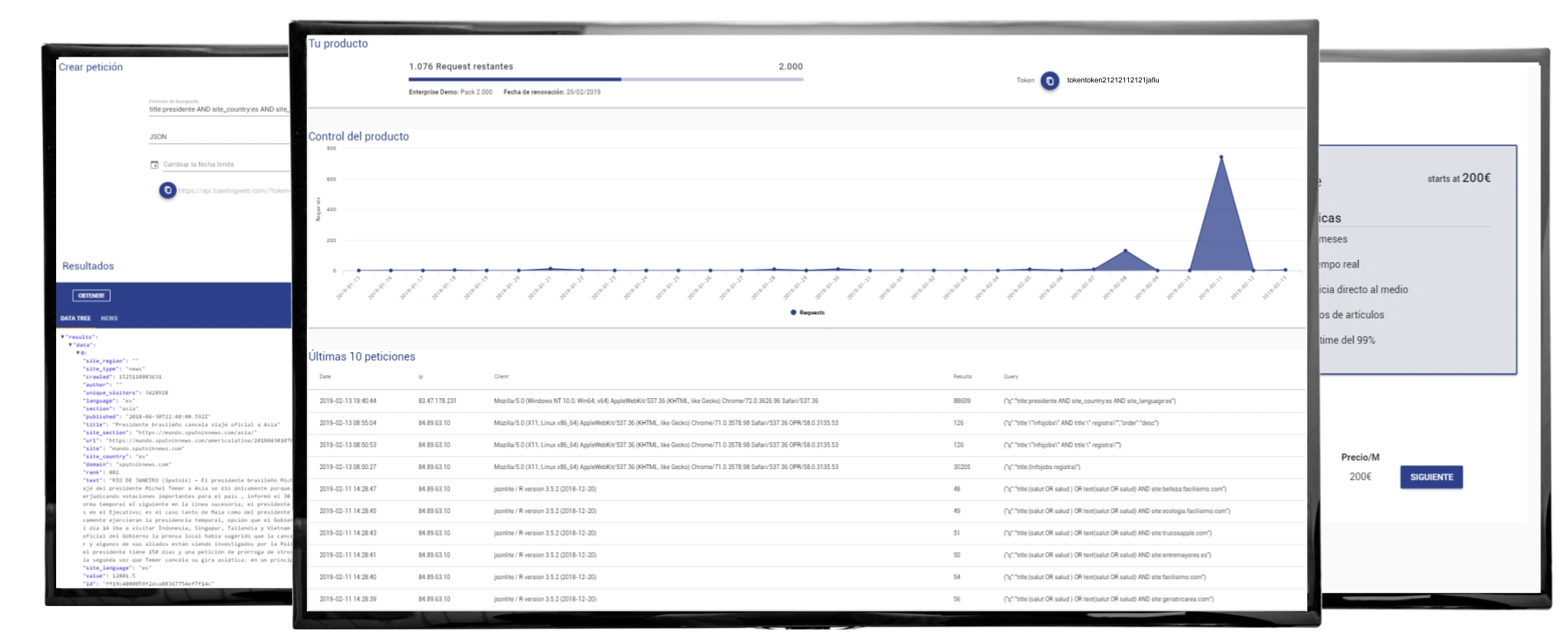This screenshot has height=639, width=1568.
Task: Click the Results column header
Action: [x=962, y=377]
